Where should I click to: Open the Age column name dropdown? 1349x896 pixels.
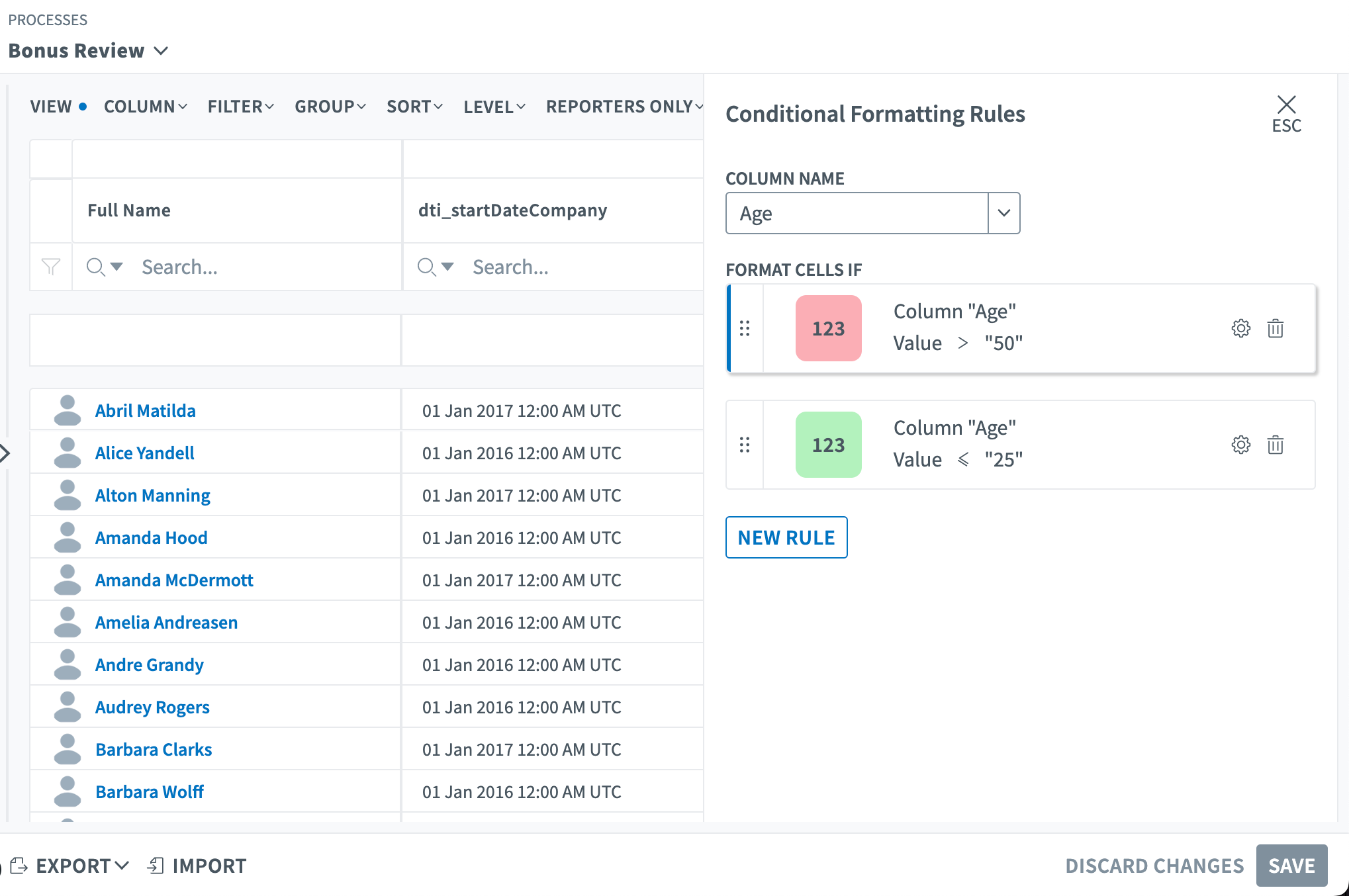[x=1003, y=213]
